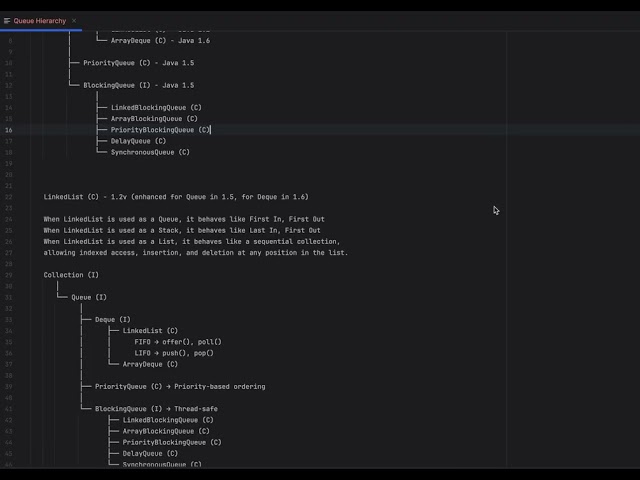
Task: Click the 'LinkedBlockingQueue (C)' line under Thread-safe
Action: (x=168, y=420)
